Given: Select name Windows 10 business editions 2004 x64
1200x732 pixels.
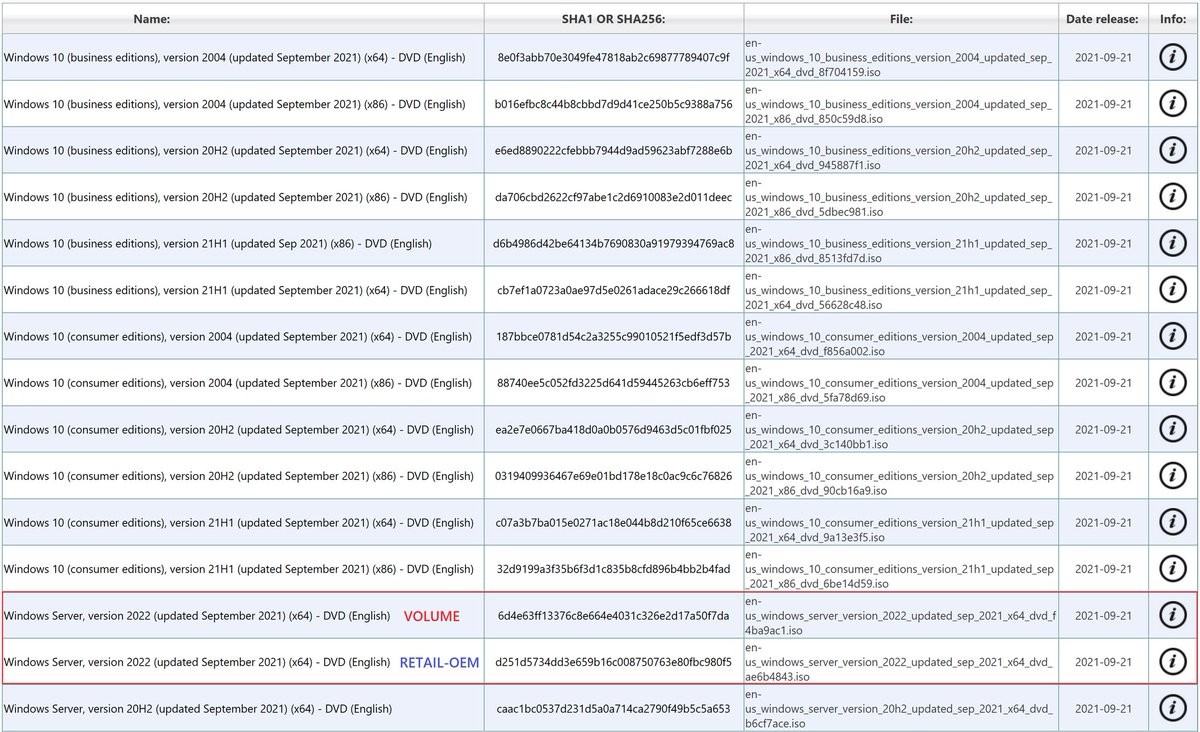Looking at the screenshot, I should (235, 57).
